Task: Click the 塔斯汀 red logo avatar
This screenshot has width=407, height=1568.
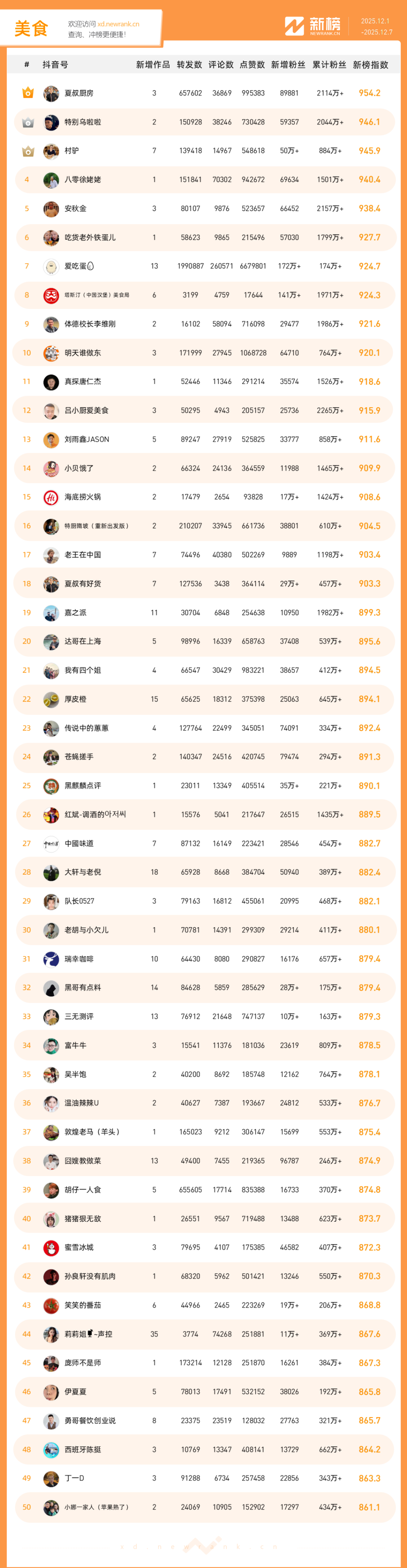Action: pos(51,295)
